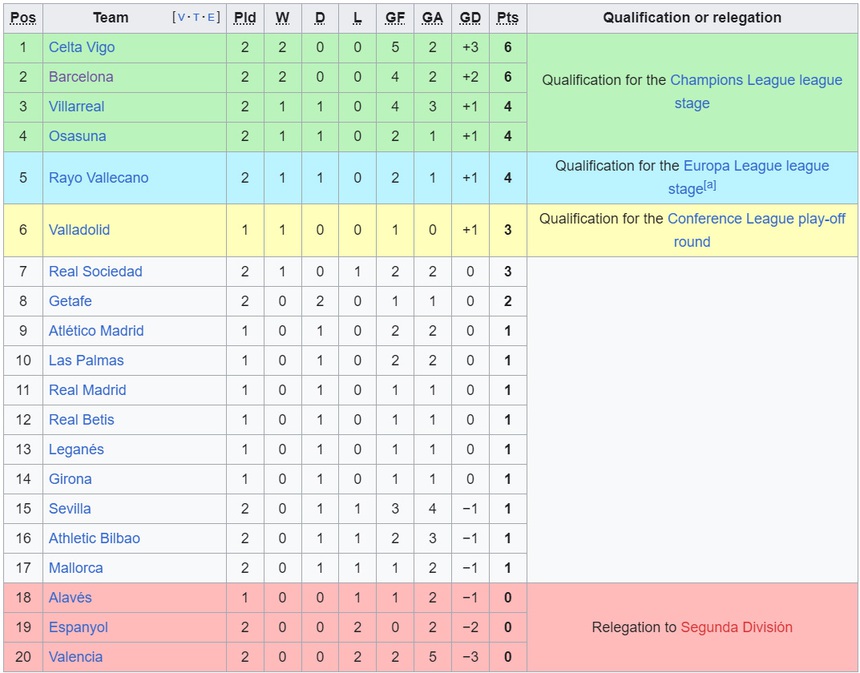Screen dimensions: 860x673
Task: Open the Real Madrid team link
Action: (x=87, y=390)
